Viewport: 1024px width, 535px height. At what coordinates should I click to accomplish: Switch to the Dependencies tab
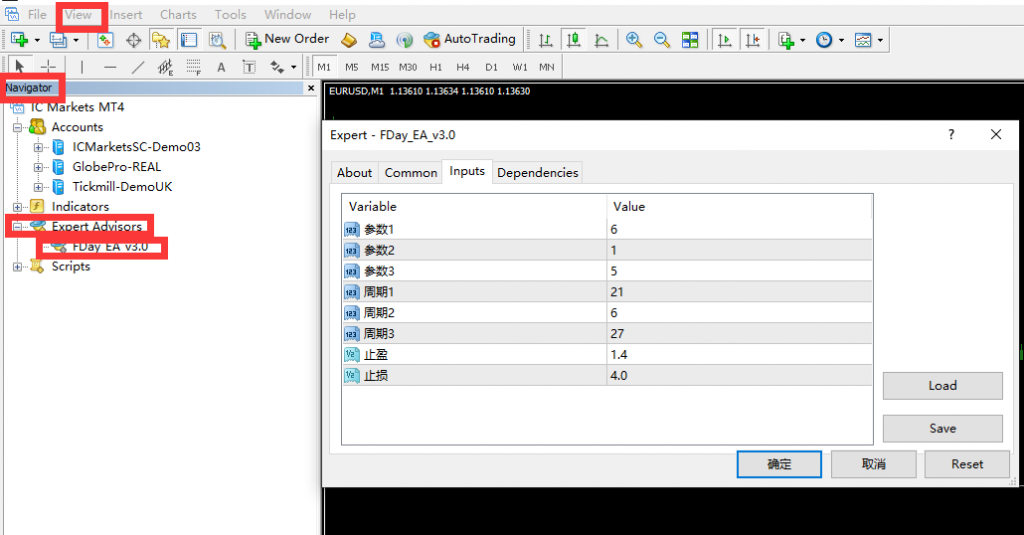537,172
